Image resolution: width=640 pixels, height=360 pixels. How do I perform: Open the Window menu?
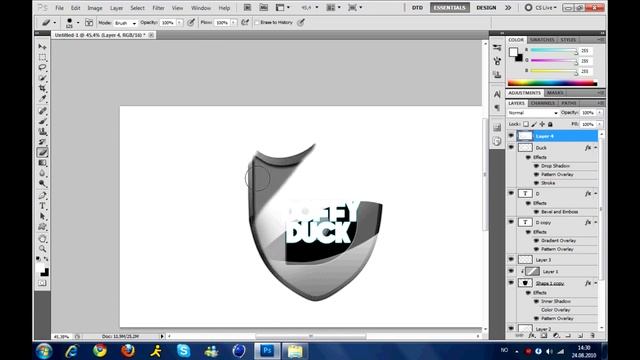click(x=201, y=8)
